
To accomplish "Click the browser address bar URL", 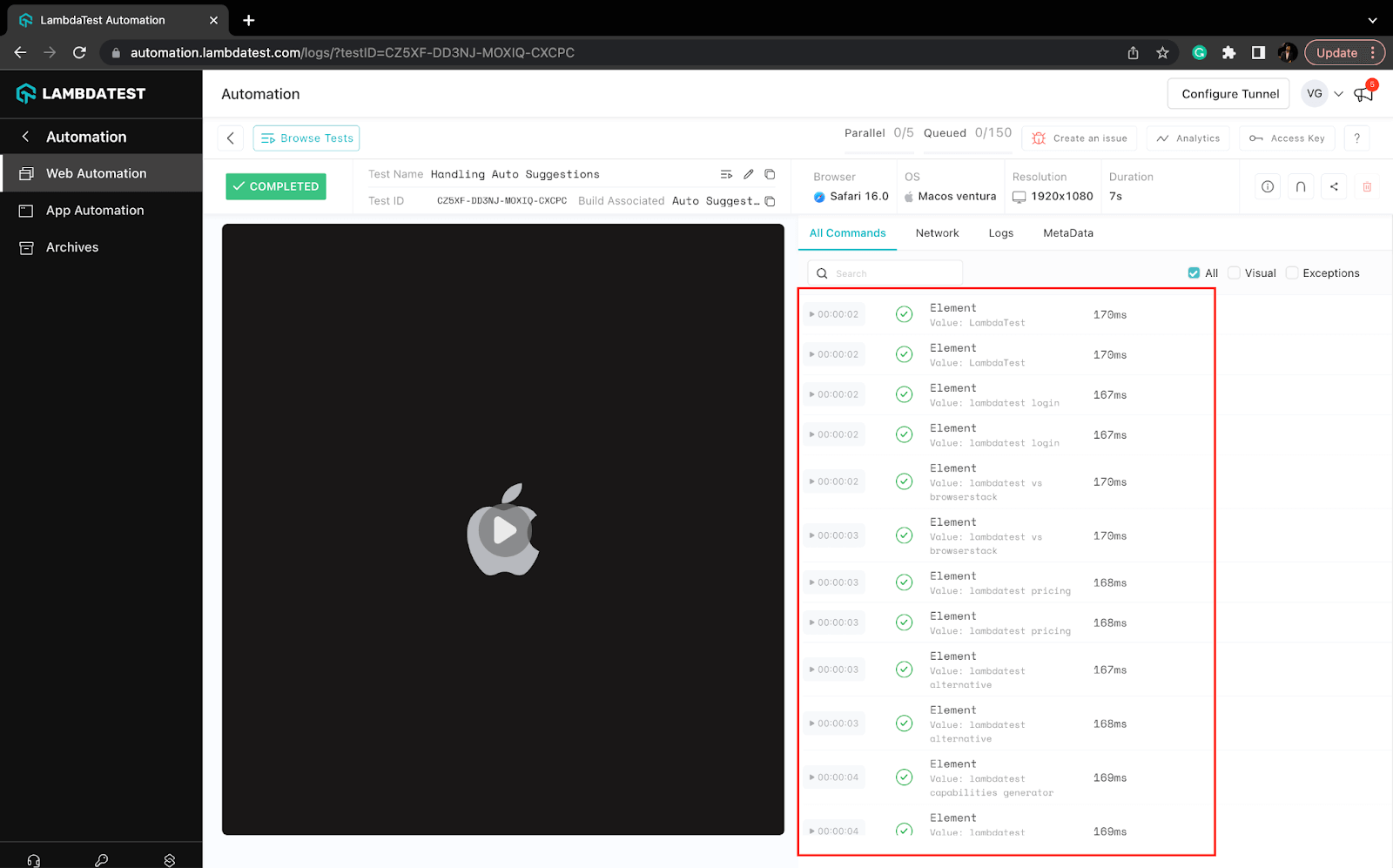I will pyautogui.click(x=352, y=52).
